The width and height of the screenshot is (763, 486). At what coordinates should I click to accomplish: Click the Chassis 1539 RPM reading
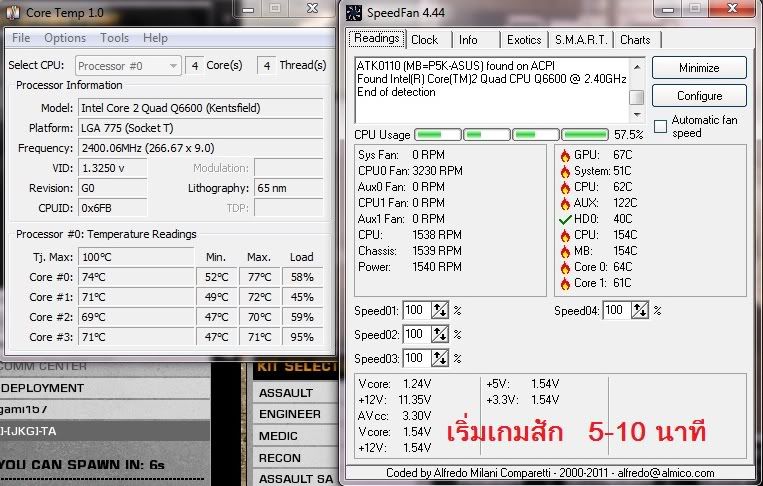pos(410,251)
